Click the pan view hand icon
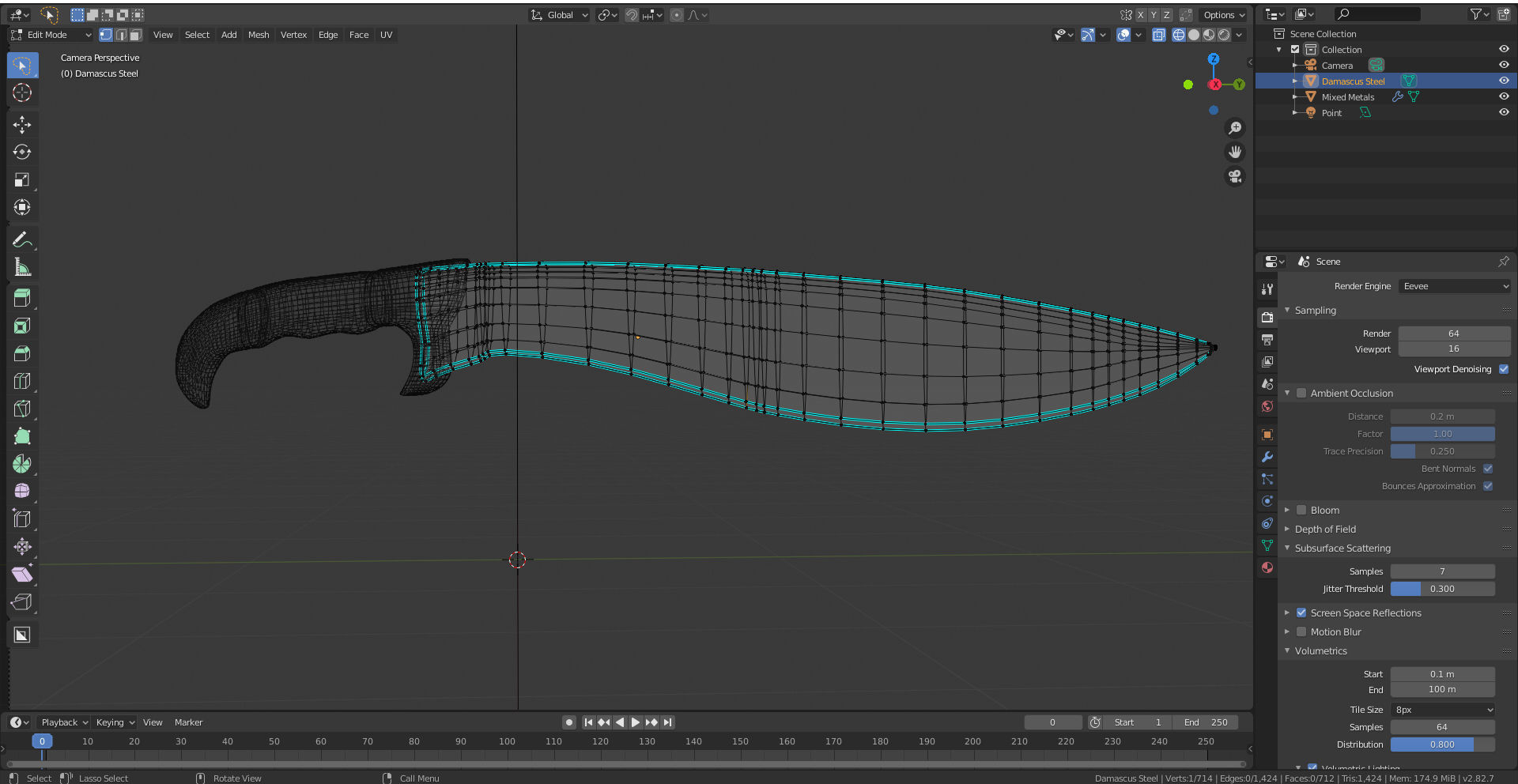1518x784 pixels. [x=1234, y=152]
